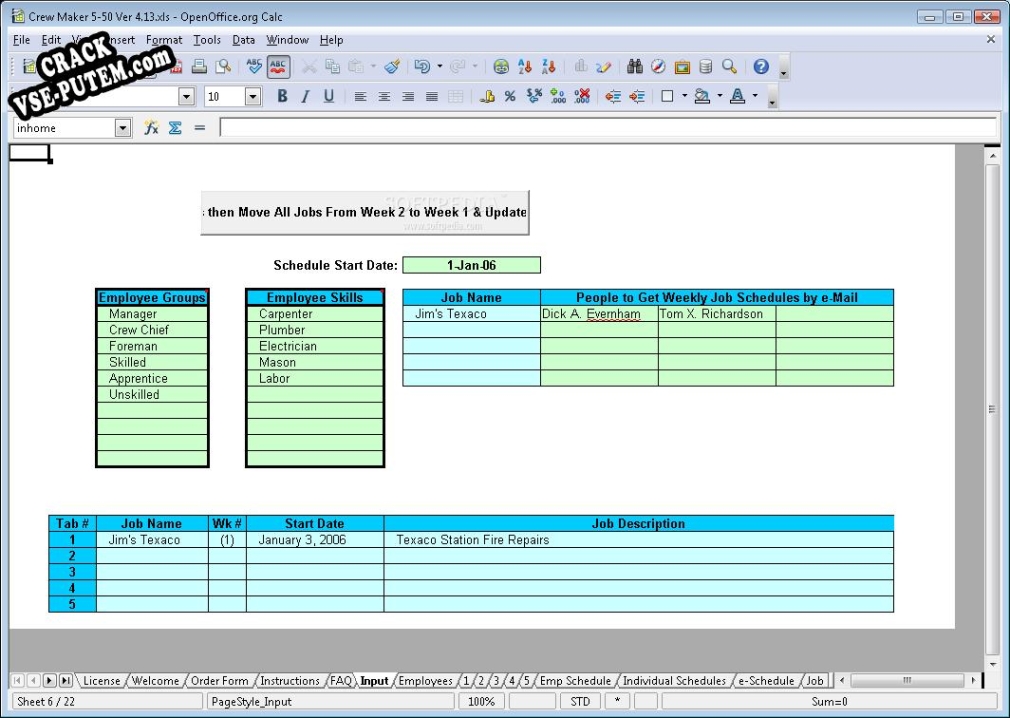Open the Font Size dropdown arrow

252,97
